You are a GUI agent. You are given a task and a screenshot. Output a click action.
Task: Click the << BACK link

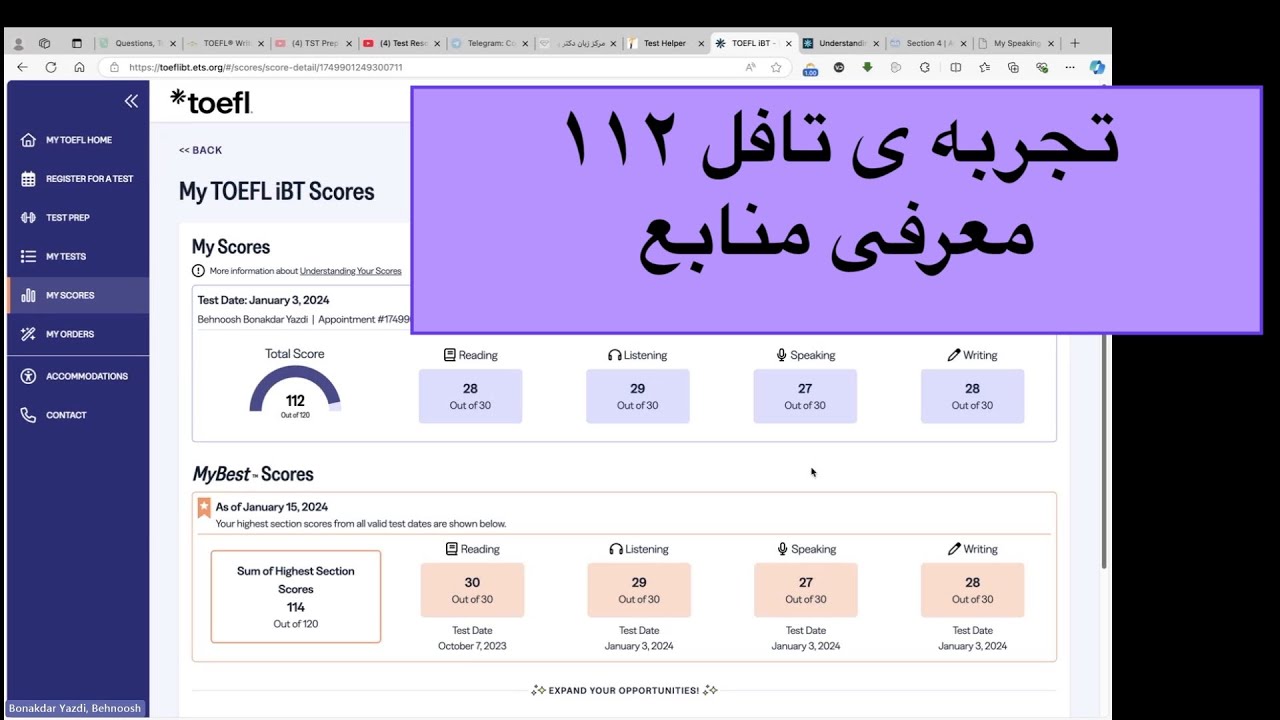200,150
